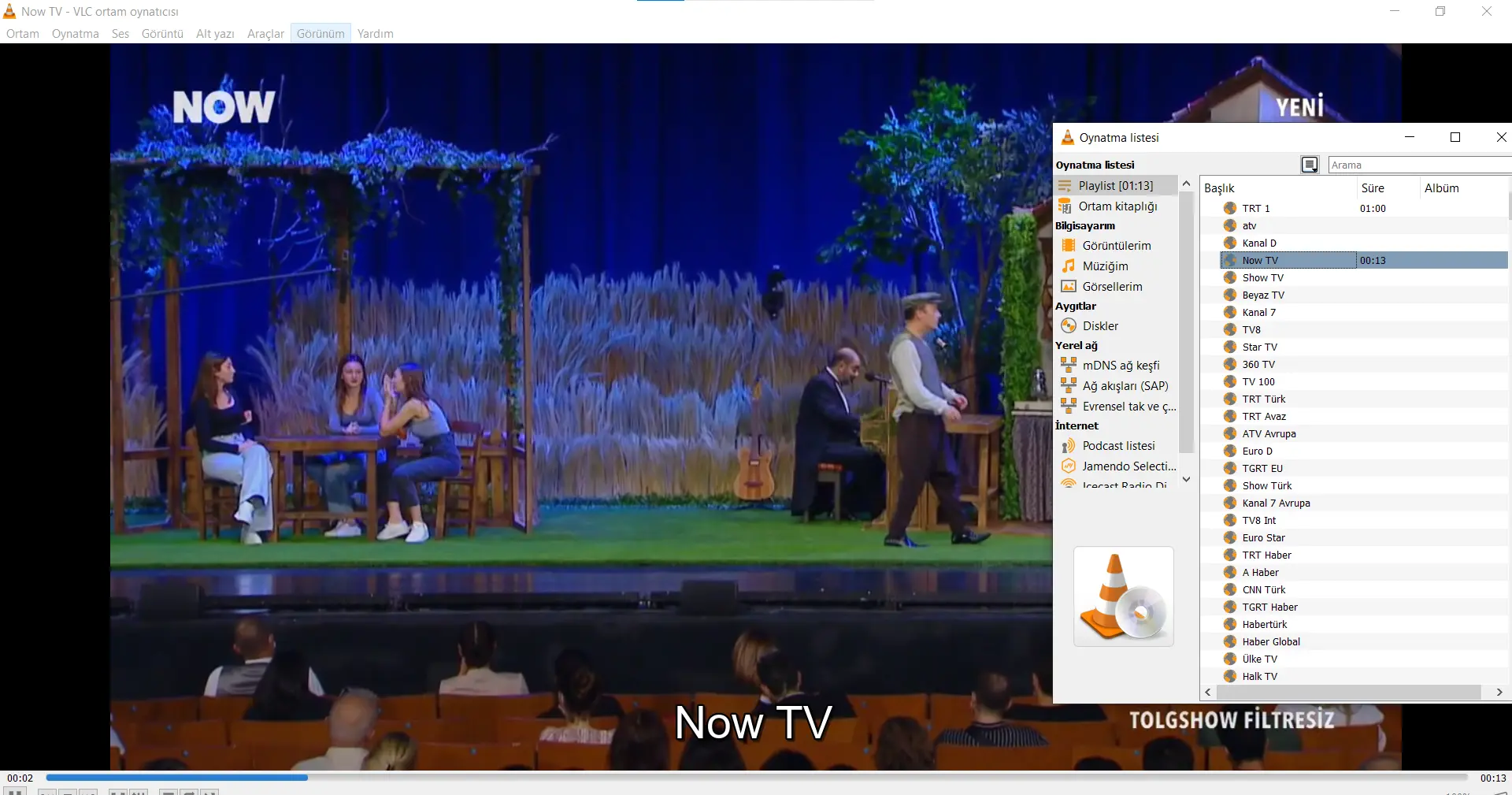Image resolution: width=1512 pixels, height=795 pixels.
Task: Click the channel icon beside Show TV
Action: point(1230,277)
